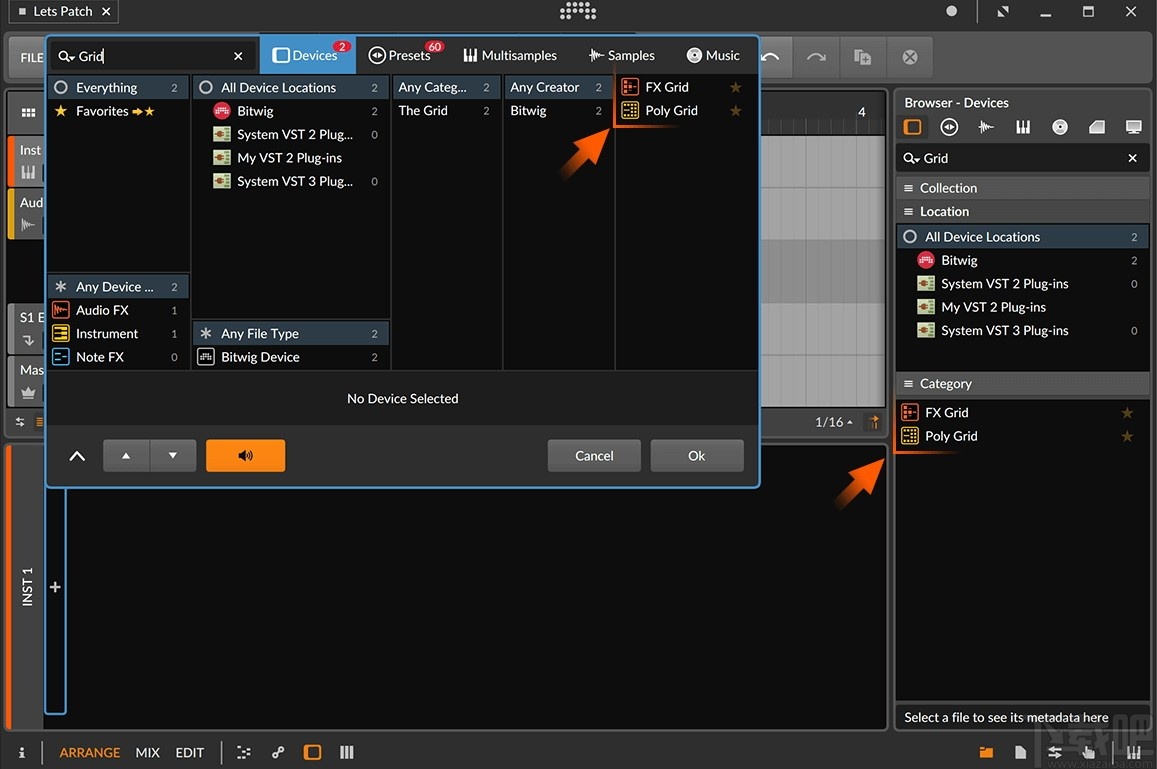The height and width of the screenshot is (769, 1157).
Task: Select Any File Type filter
Action: (291, 334)
